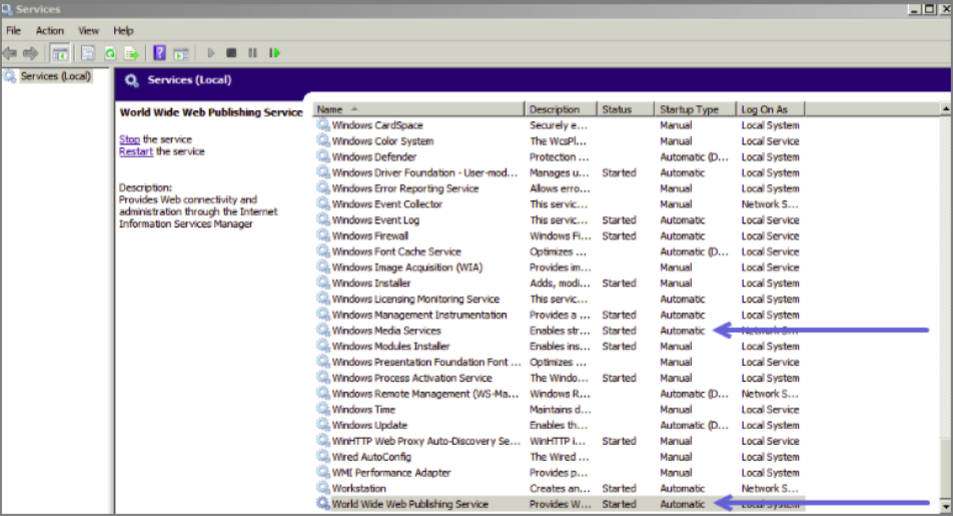This screenshot has height=516, width=953.
Task: Click gear icon of Windows CardSpace row
Action: (x=323, y=125)
